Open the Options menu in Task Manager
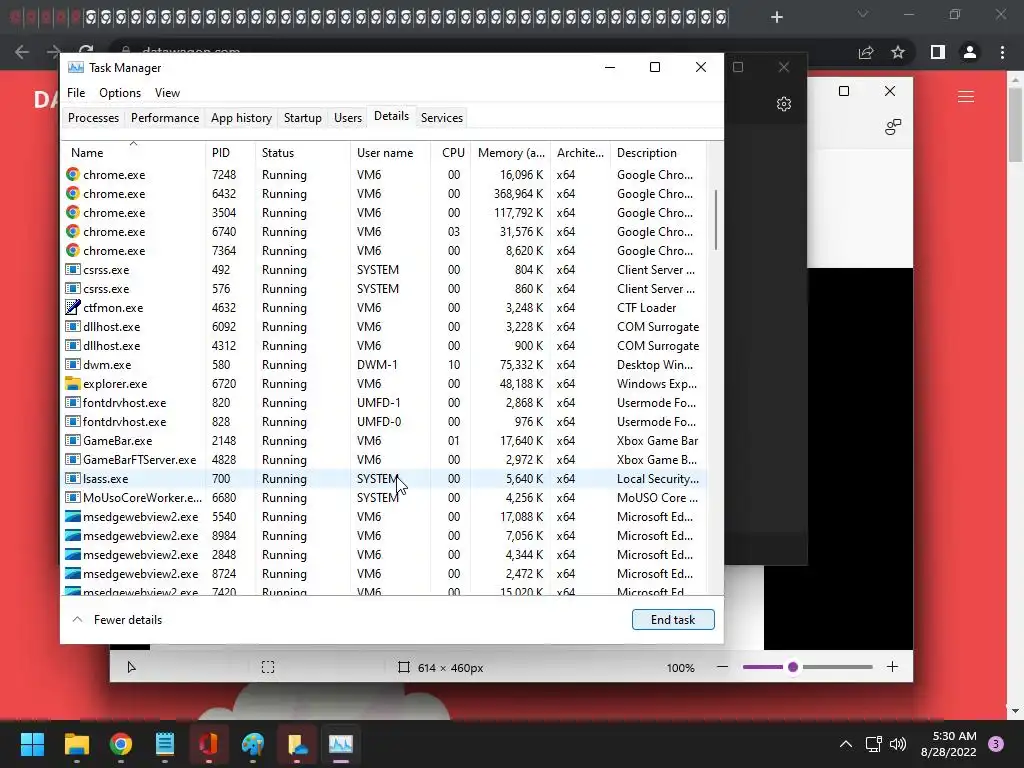1024x768 pixels. (120, 93)
